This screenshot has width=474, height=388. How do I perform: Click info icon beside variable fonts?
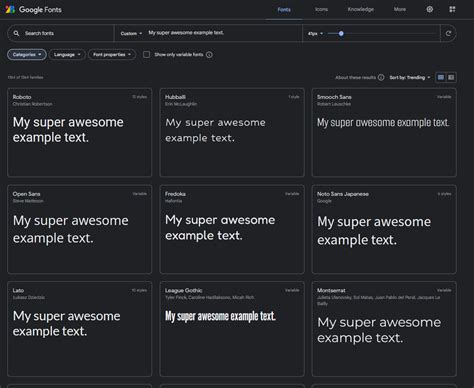coord(209,55)
